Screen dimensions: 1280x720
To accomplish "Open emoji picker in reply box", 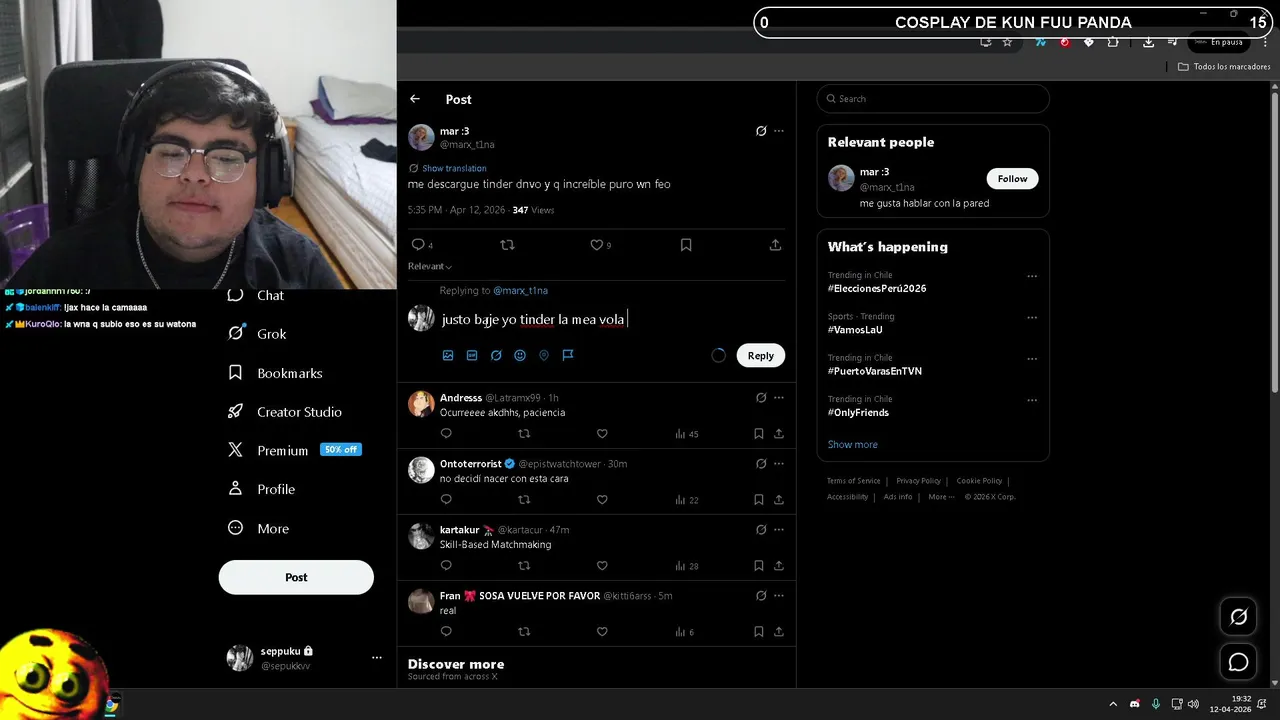I will 520,355.
